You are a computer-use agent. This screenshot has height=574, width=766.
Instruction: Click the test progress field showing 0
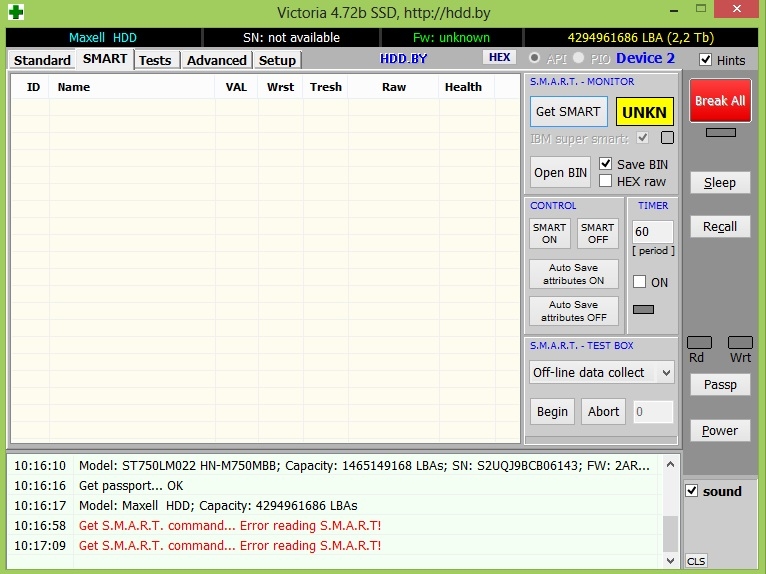tap(653, 412)
